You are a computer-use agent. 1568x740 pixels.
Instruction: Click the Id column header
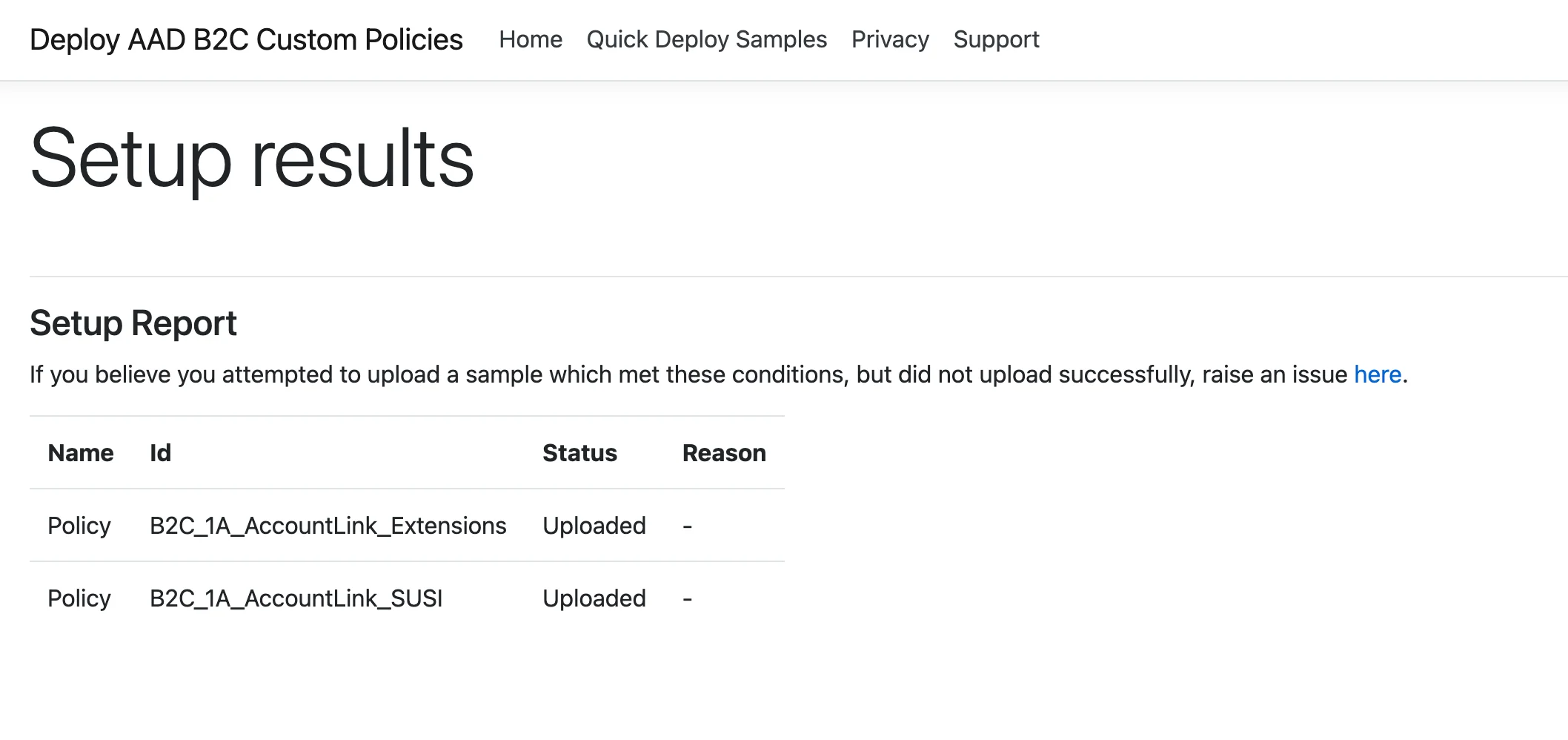tap(160, 453)
